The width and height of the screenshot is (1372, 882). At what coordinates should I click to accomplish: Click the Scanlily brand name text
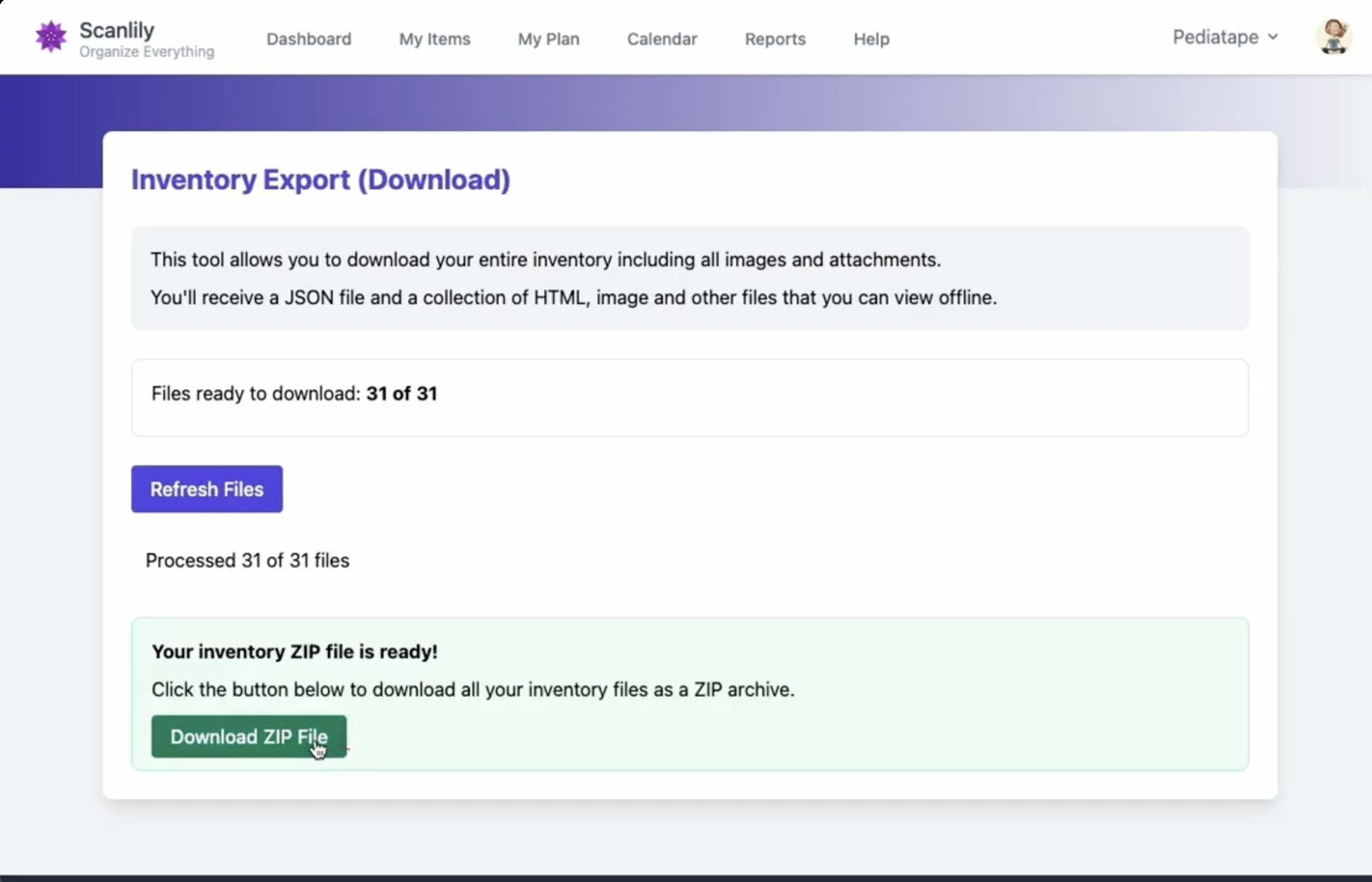tap(117, 30)
